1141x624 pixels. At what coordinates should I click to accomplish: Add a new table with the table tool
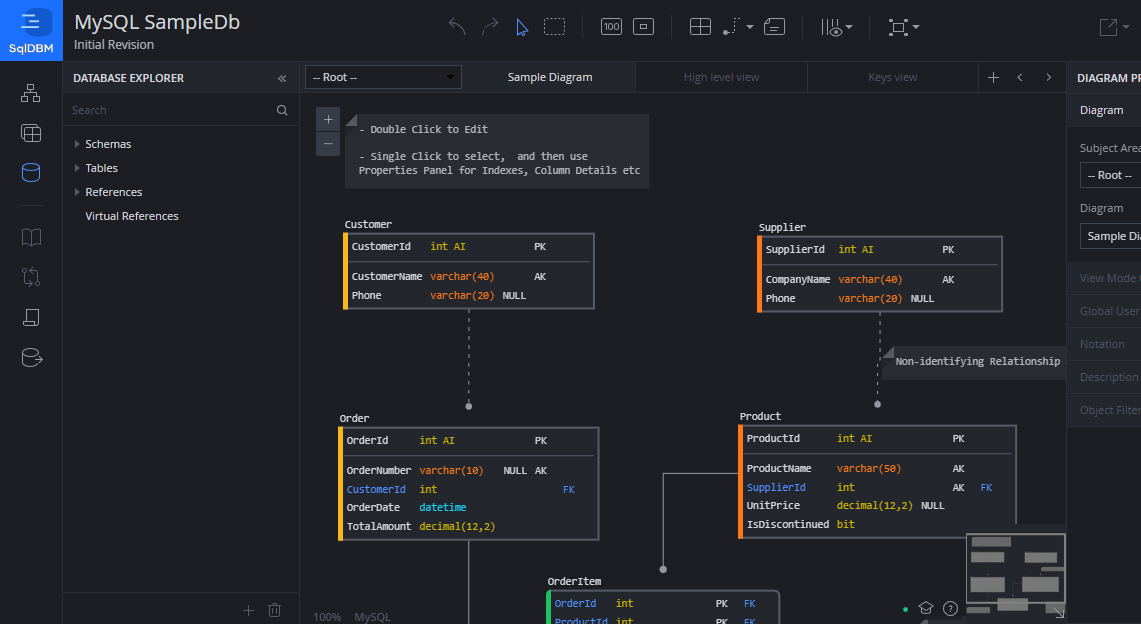click(700, 27)
